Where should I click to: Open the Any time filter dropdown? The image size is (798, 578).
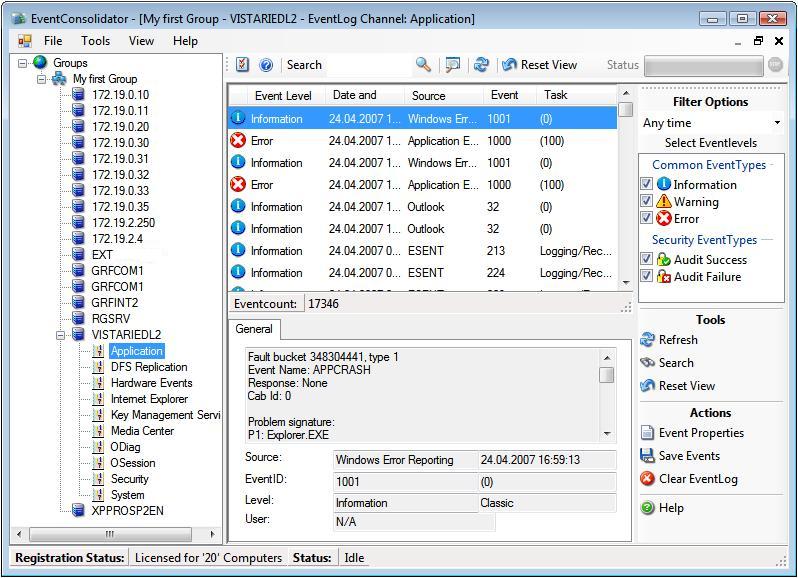(x=777, y=123)
